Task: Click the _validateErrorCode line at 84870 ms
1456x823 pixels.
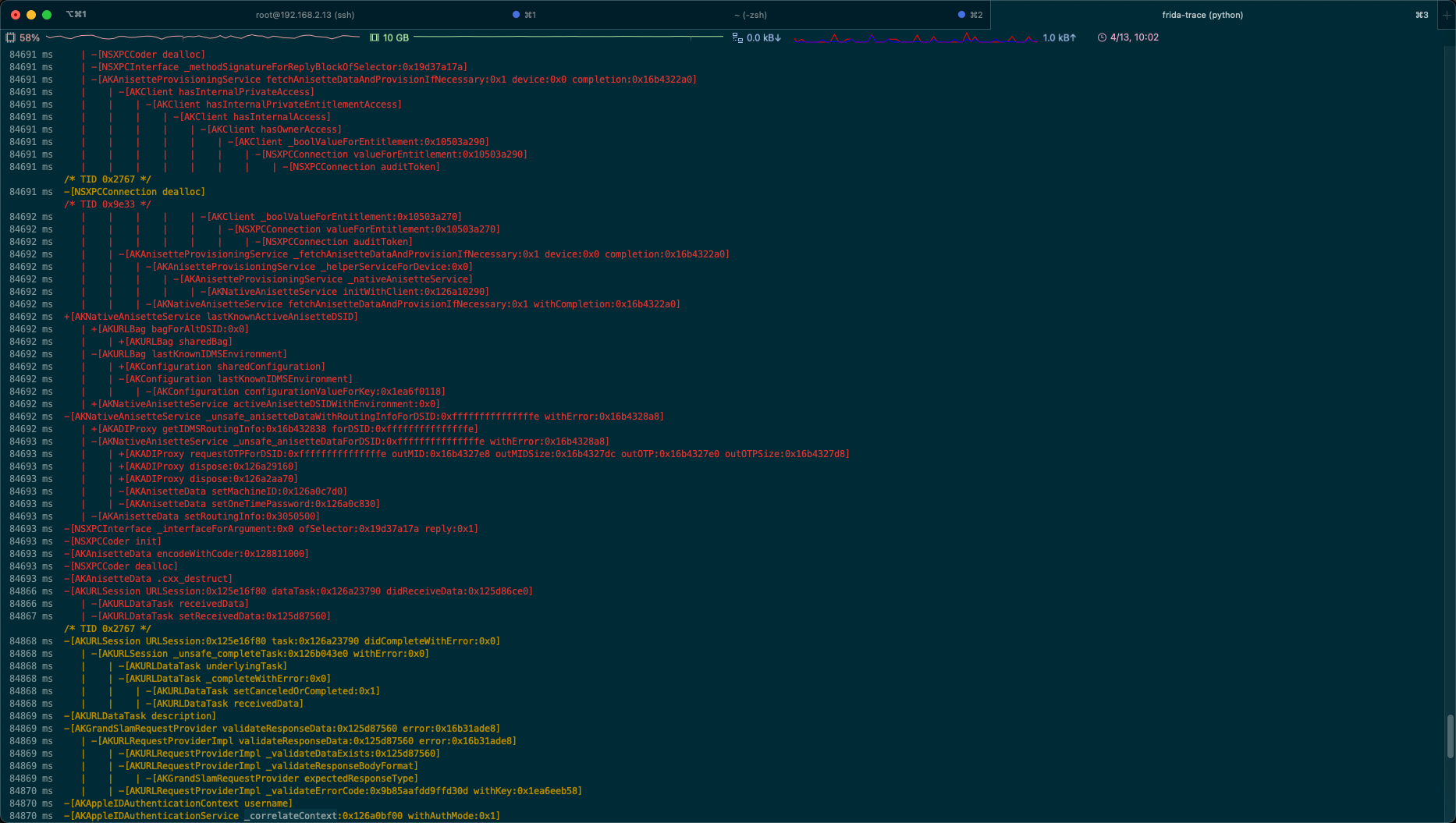Action: point(350,791)
